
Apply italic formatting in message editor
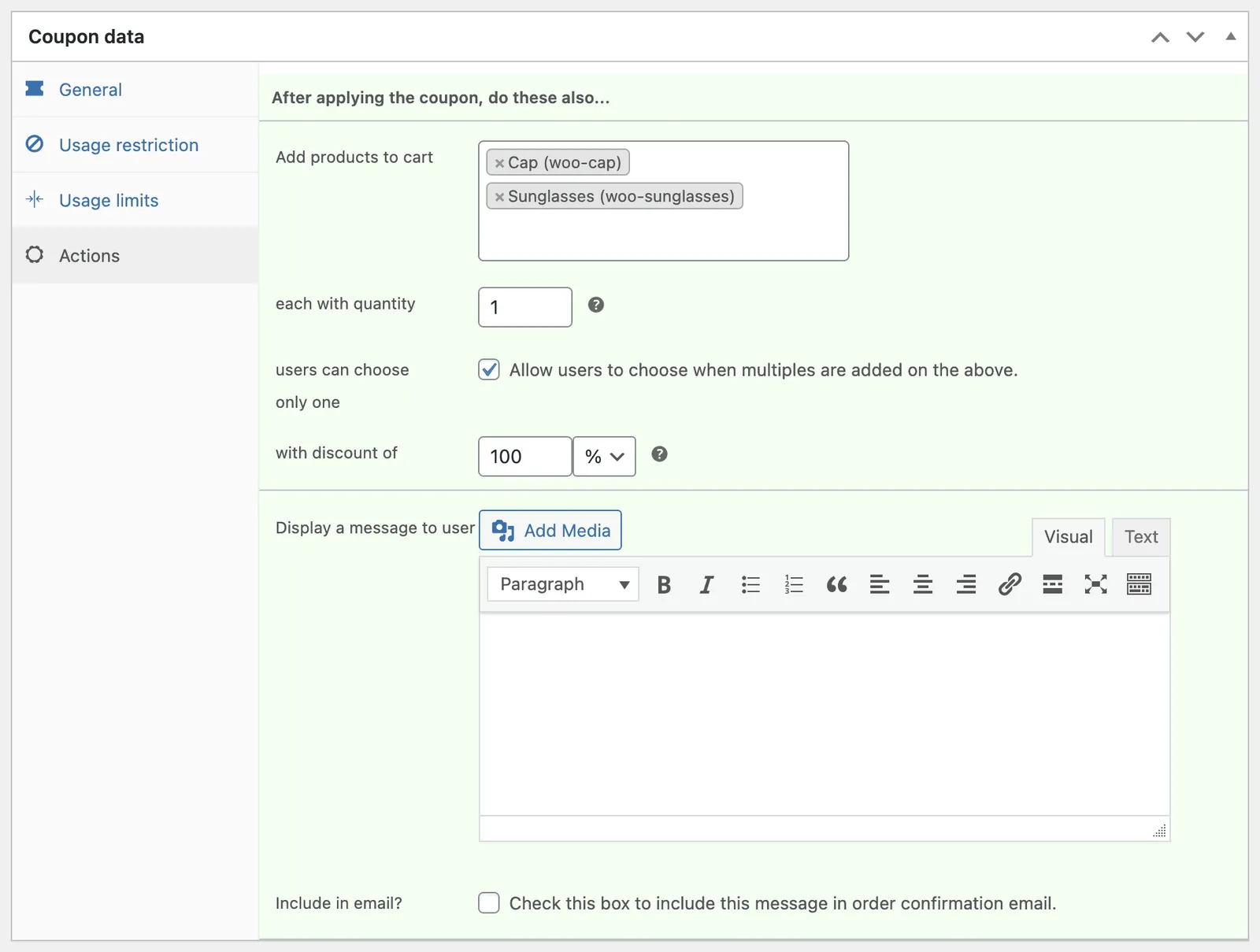click(x=707, y=584)
